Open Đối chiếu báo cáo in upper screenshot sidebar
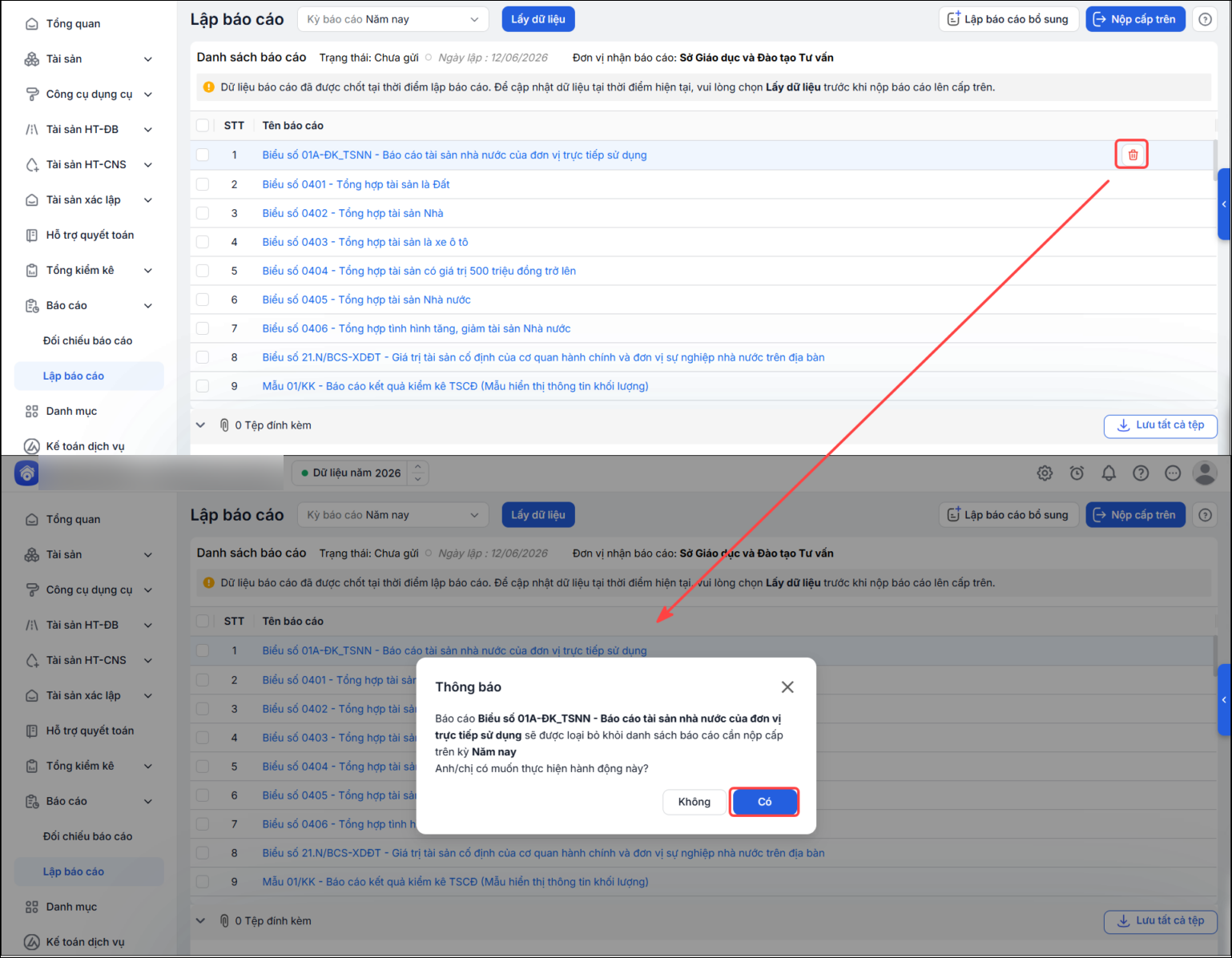This screenshot has width=1232, height=958. (x=88, y=341)
